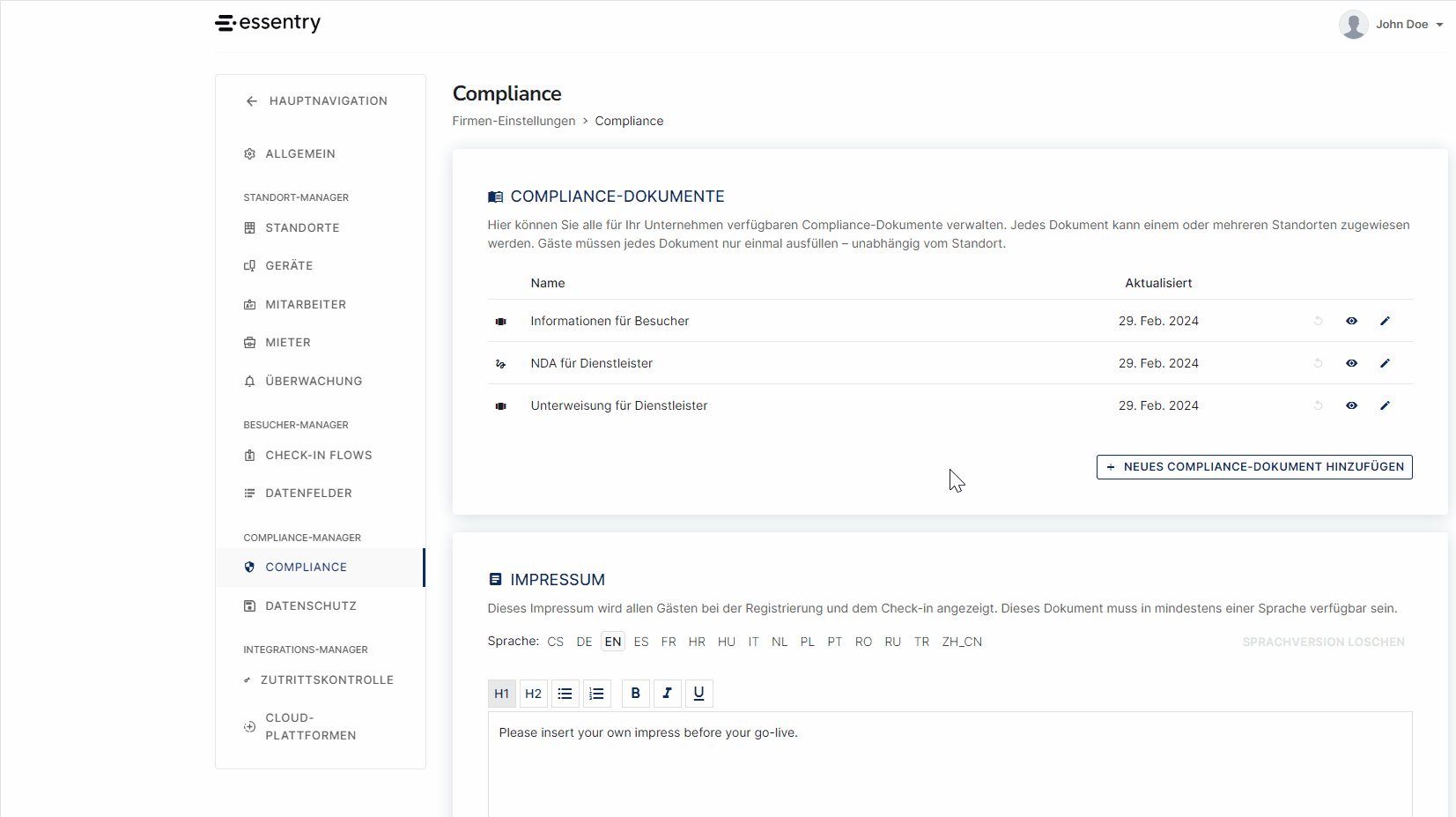Click NDA für Dienstleister document name
The width and height of the screenshot is (1456, 817).
click(x=591, y=364)
